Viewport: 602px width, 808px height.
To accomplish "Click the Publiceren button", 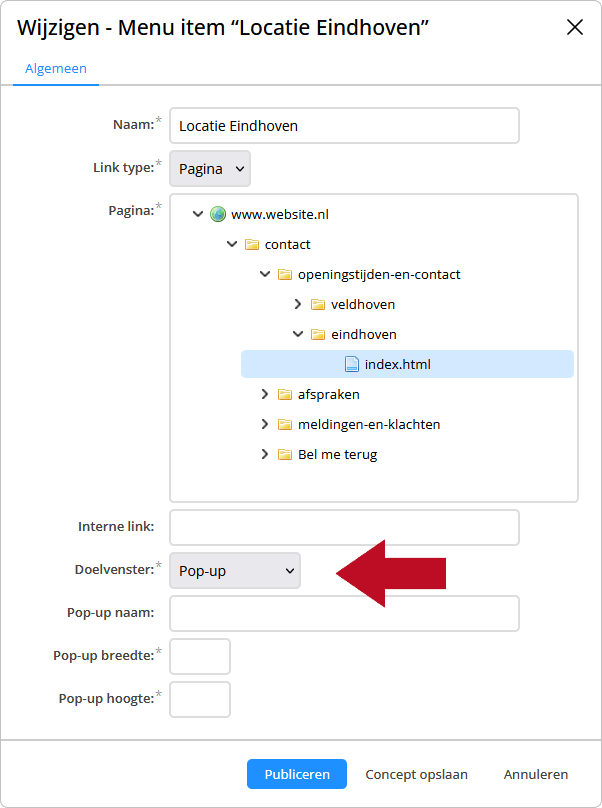I will click(x=297, y=774).
